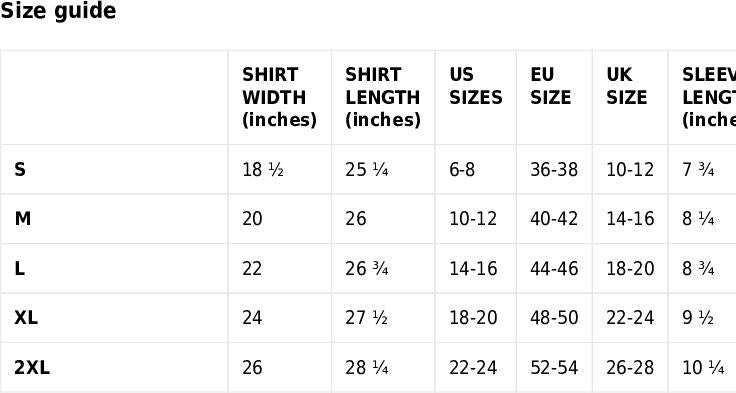Click the 26 ¾ shirt length cell
The height and width of the screenshot is (393, 736).
(367, 269)
